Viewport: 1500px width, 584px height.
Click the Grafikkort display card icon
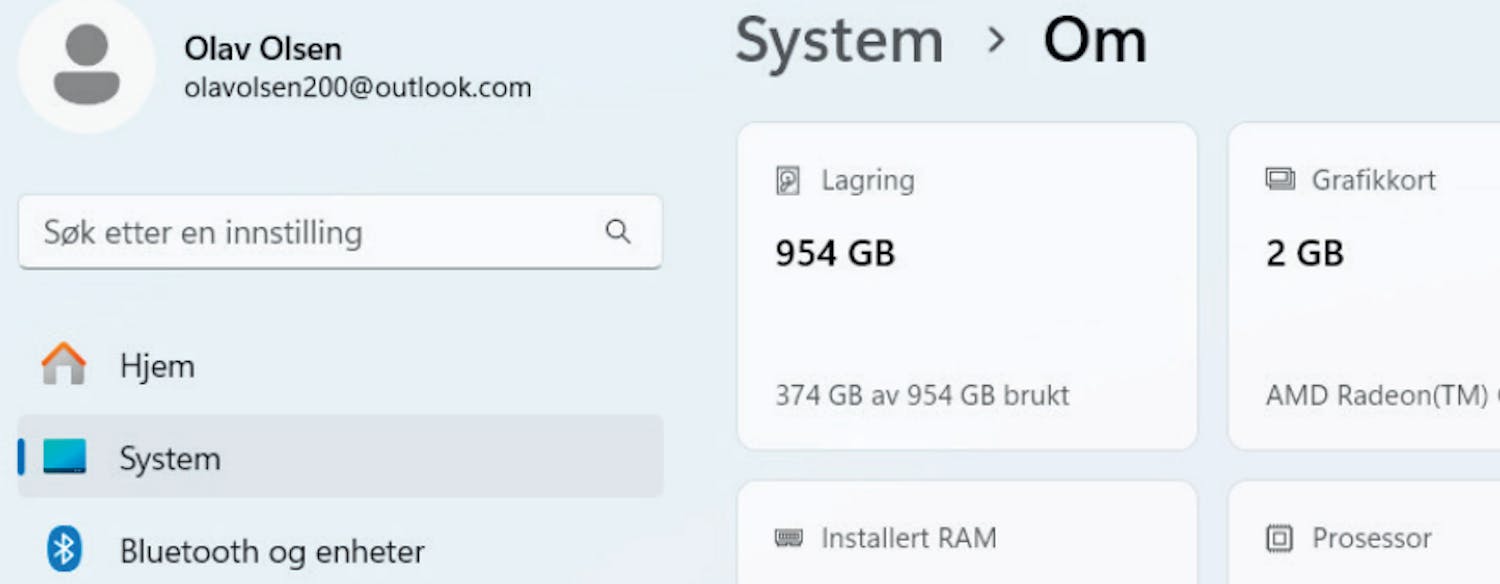pos(1279,180)
